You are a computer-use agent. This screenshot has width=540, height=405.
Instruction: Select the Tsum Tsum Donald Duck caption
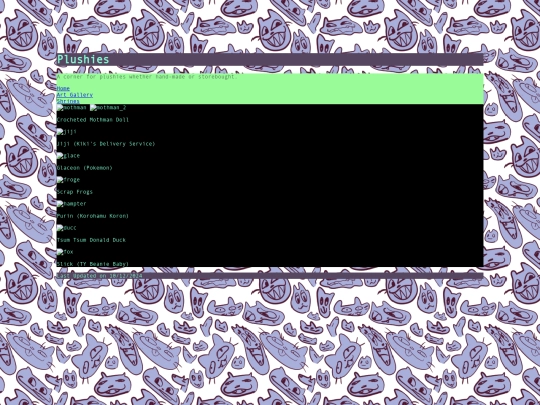(91, 240)
